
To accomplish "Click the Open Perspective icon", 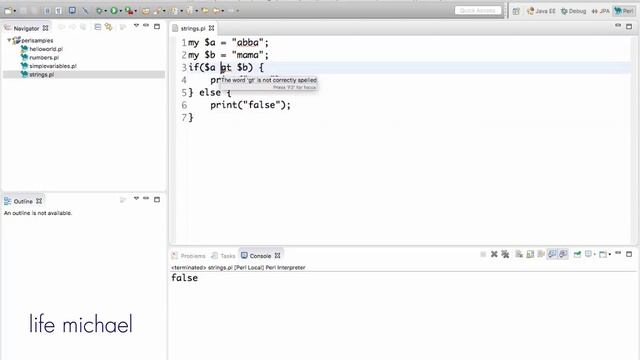I will pos(516,11).
